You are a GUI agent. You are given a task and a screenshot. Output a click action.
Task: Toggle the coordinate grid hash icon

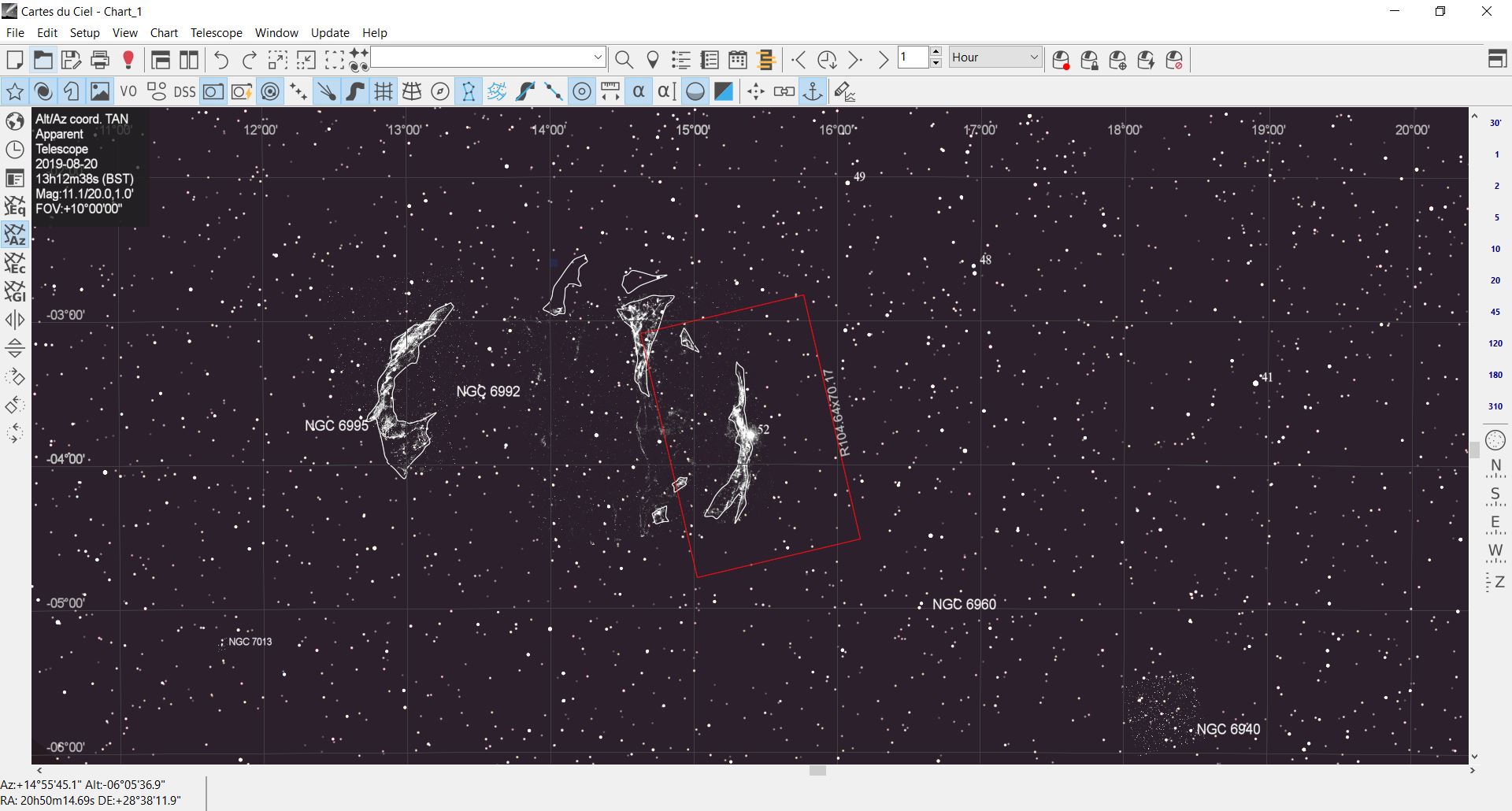pos(384,92)
